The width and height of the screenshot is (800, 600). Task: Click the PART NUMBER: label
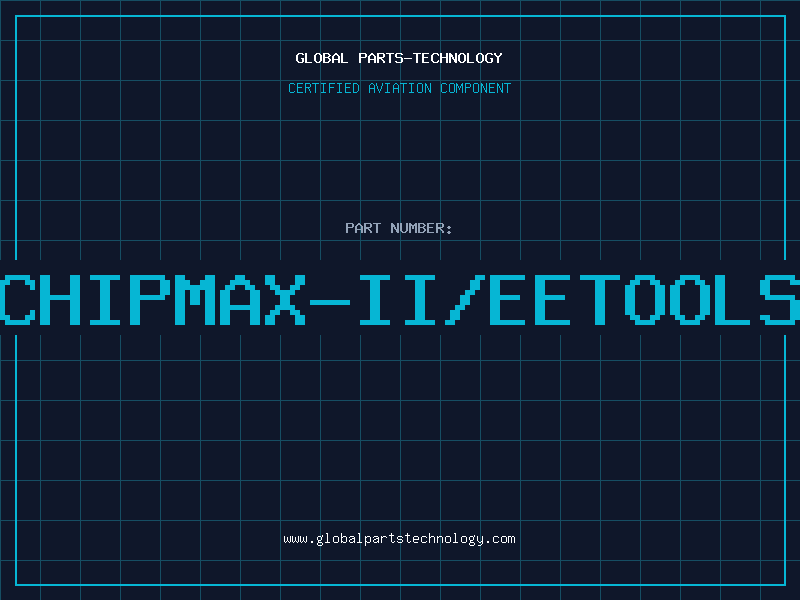click(x=399, y=228)
